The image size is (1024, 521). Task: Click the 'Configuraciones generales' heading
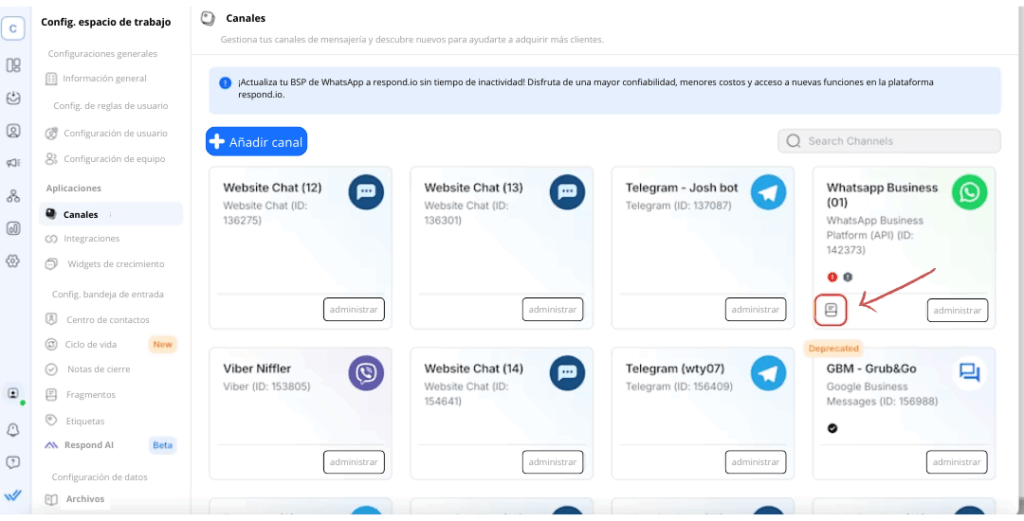pos(103,54)
